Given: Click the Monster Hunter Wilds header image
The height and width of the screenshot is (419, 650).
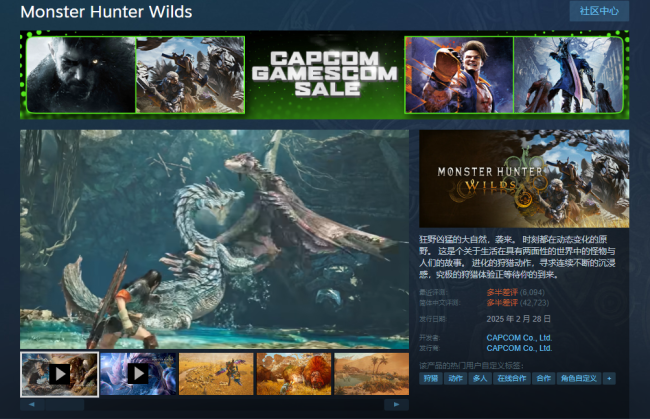Looking at the screenshot, I should pos(524,180).
